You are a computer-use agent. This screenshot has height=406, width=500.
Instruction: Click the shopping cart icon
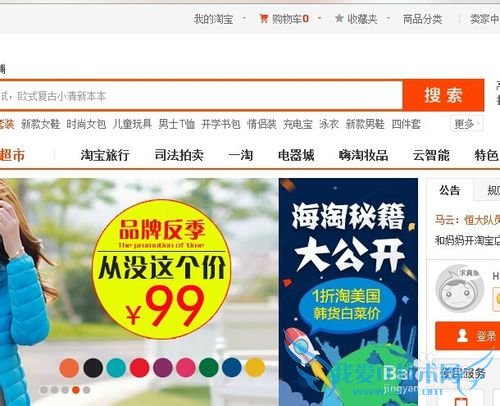[x=264, y=19]
